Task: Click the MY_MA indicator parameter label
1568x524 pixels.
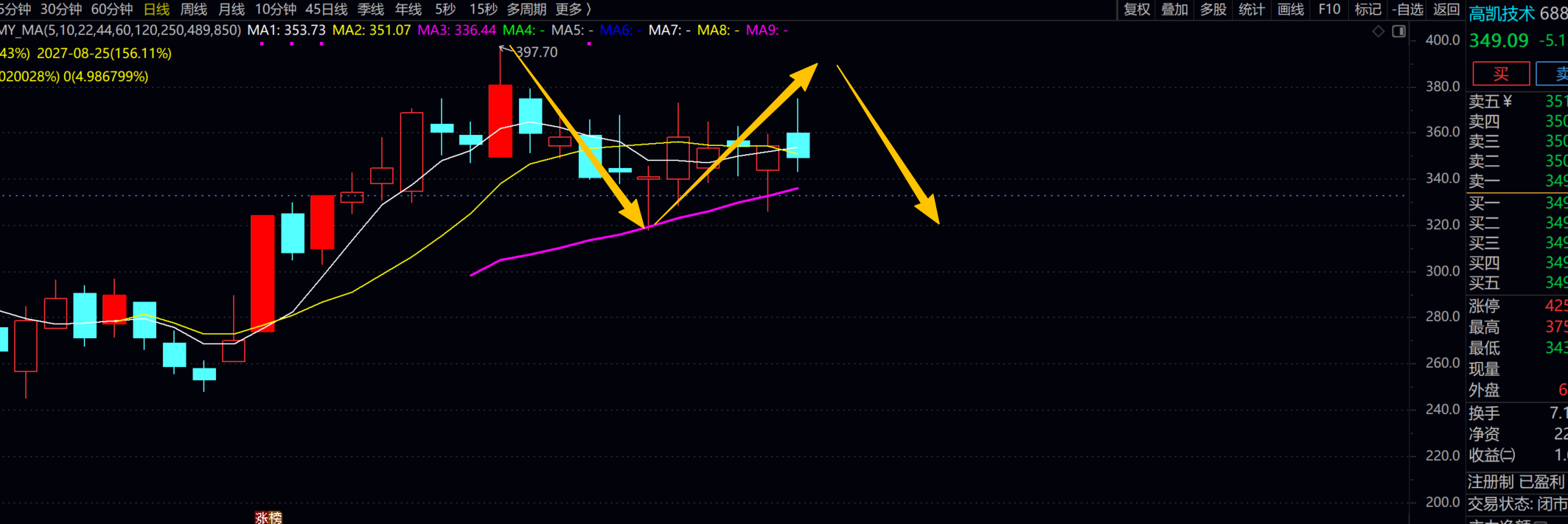Action: click(120, 30)
